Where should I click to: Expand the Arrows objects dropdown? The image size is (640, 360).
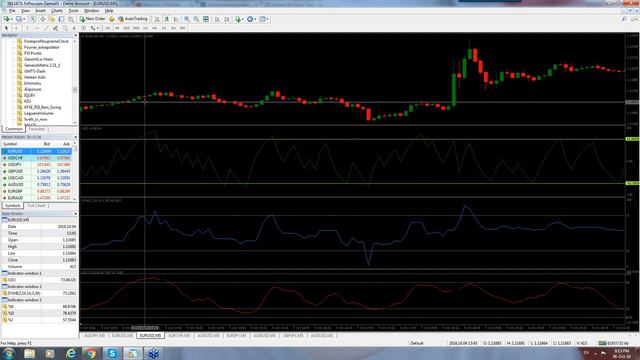tap(98, 28)
